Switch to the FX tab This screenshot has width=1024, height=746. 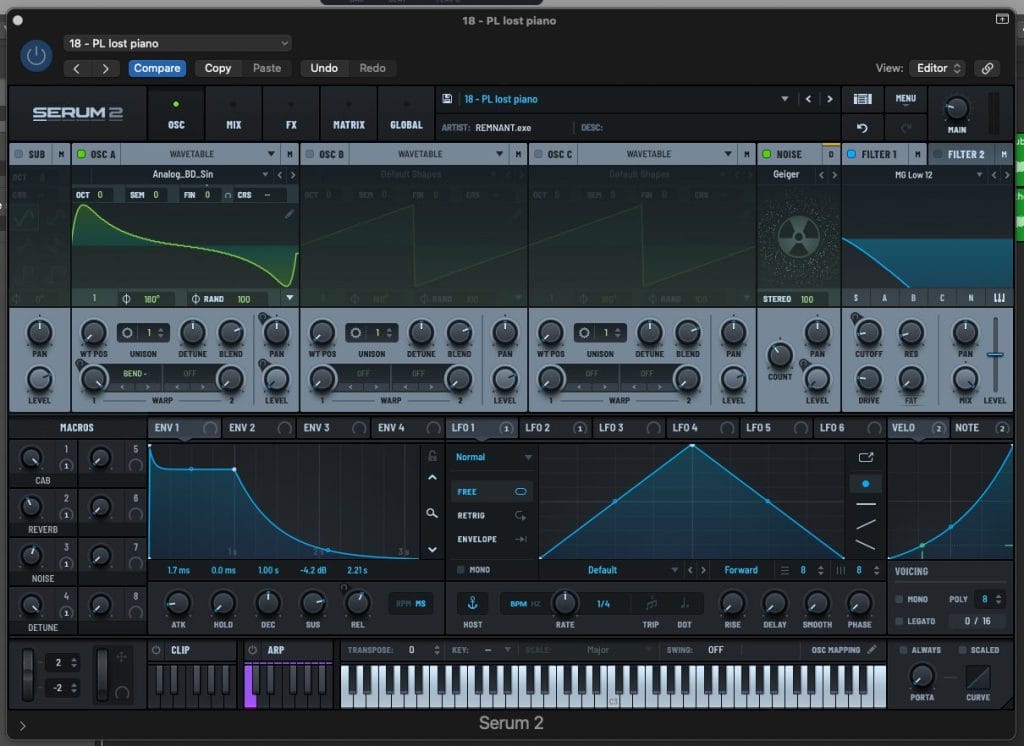291,114
